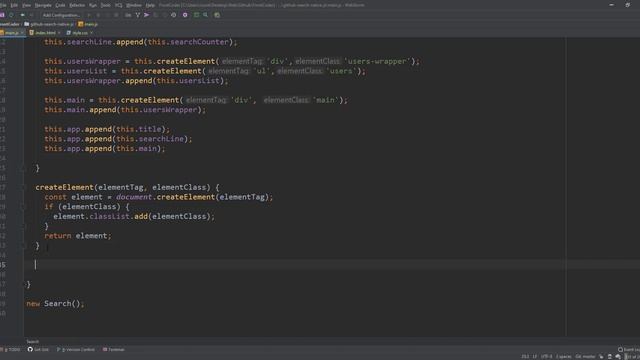Click the classList.add(elementClass) line
This screenshot has width=640, height=360.
134,217
